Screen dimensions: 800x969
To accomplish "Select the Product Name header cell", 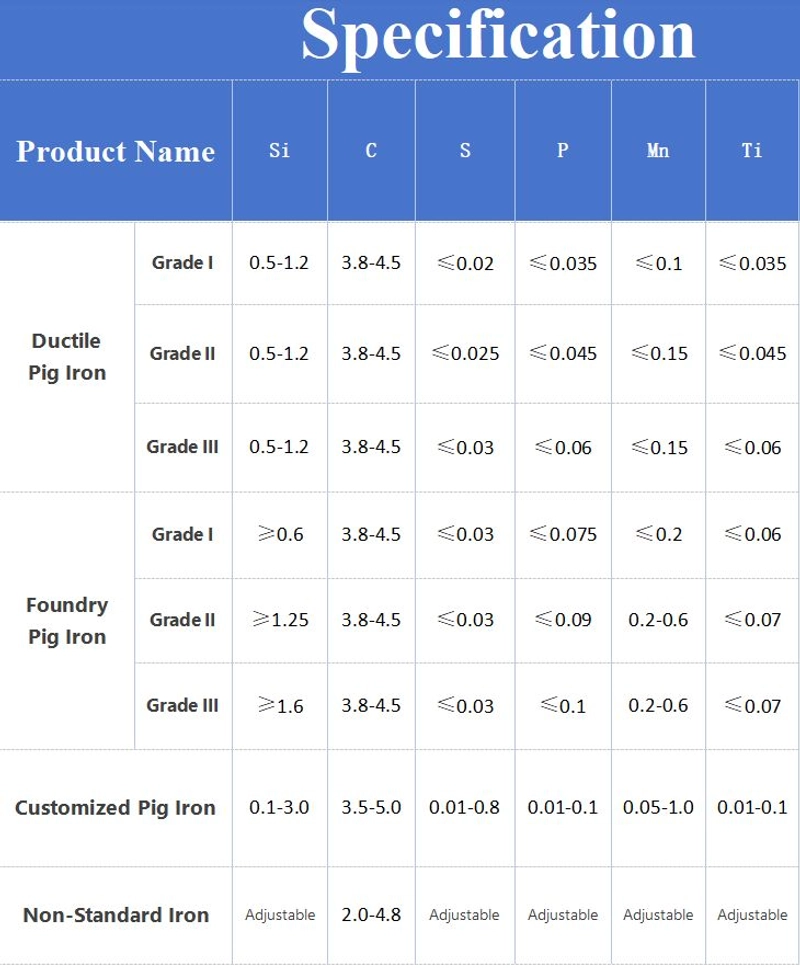I will (116, 151).
